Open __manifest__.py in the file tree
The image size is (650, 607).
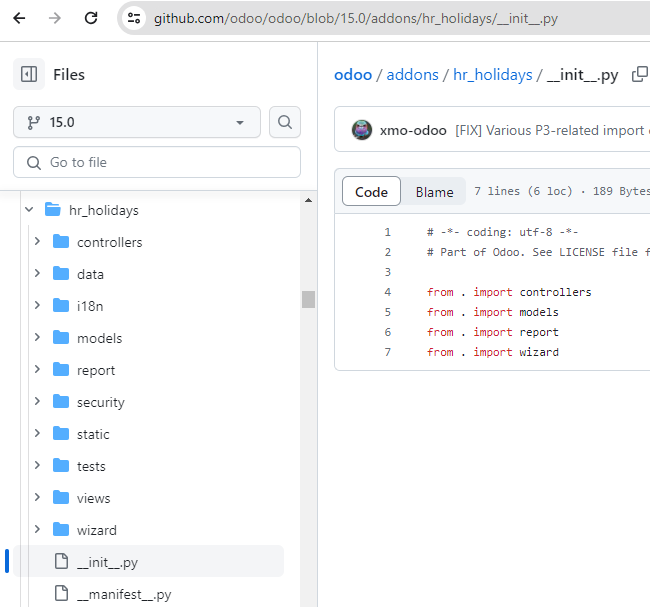(124, 595)
